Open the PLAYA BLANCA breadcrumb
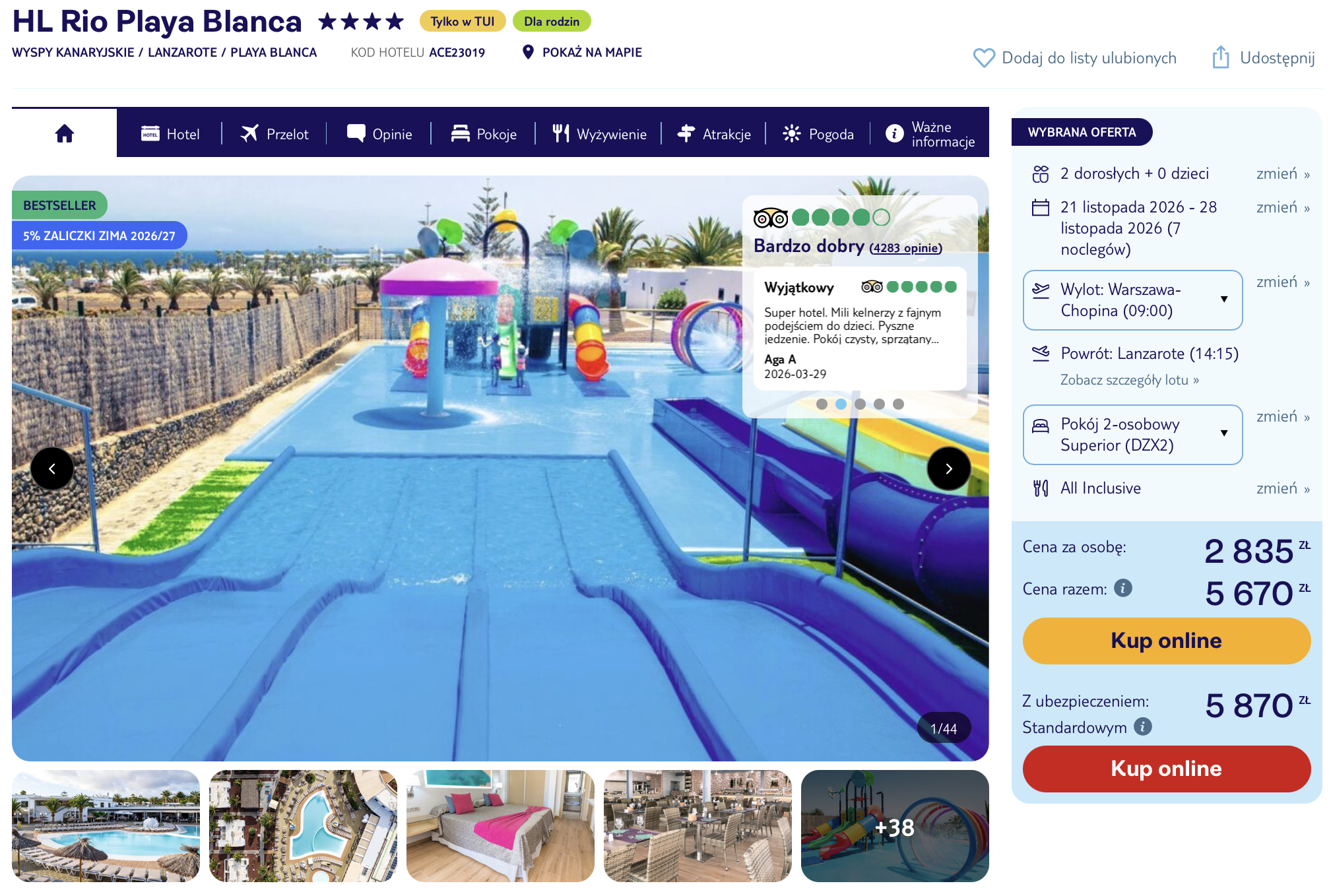The width and height of the screenshot is (1331, 896). click(274, 52)
